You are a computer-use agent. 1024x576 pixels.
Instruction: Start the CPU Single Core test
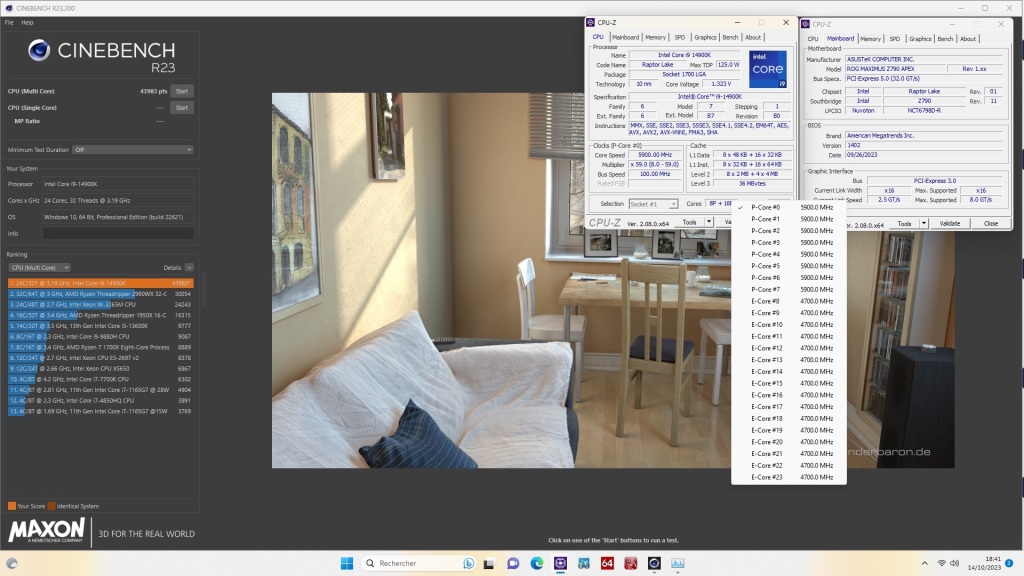[x=182, y=108]
